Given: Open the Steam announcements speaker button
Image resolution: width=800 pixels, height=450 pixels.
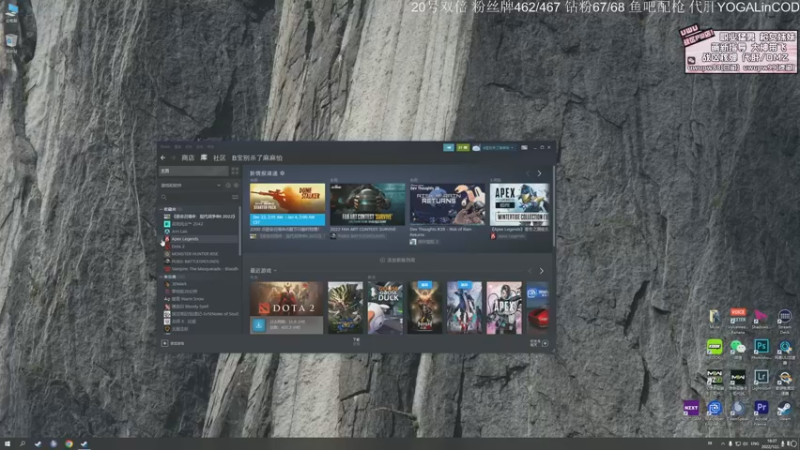Looking at the screenshot, I should click(x=448, y=147).
